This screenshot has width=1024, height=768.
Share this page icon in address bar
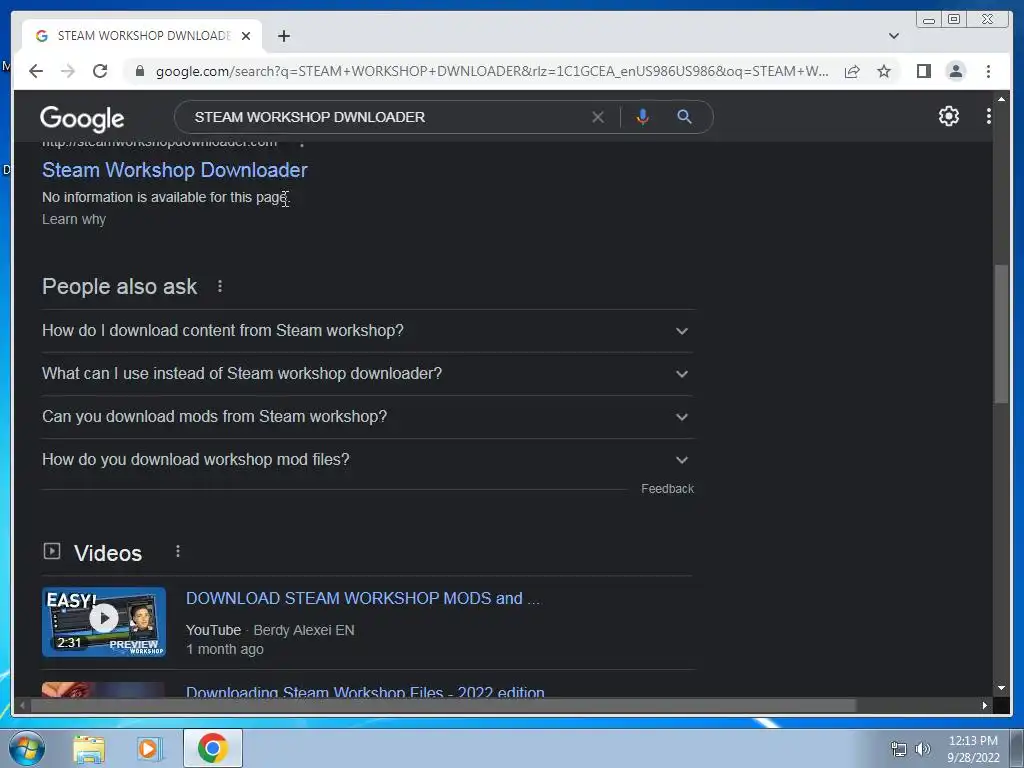(852, 71)
